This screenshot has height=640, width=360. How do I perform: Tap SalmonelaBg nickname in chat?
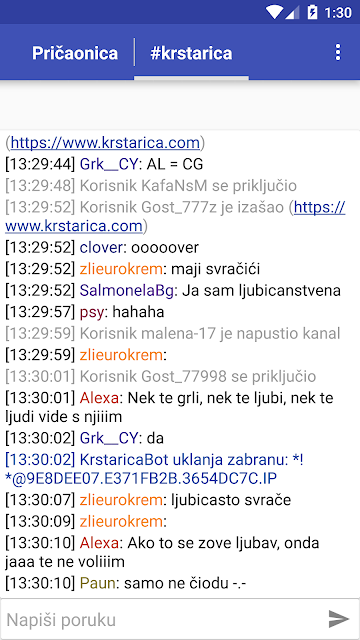point(128,290)
